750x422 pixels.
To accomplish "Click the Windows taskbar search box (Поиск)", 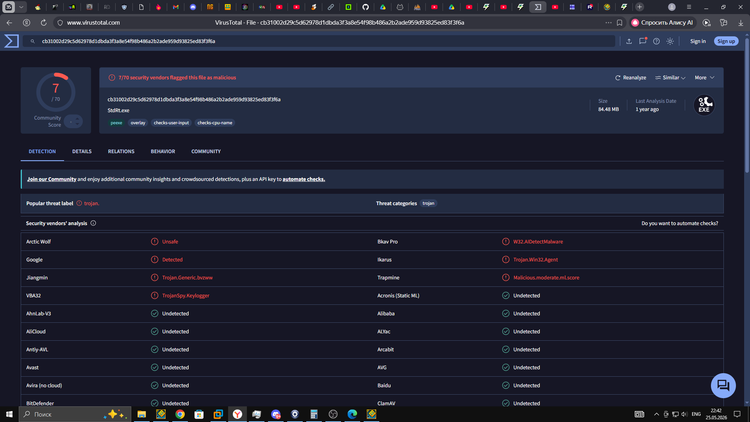I will point(75,414).
